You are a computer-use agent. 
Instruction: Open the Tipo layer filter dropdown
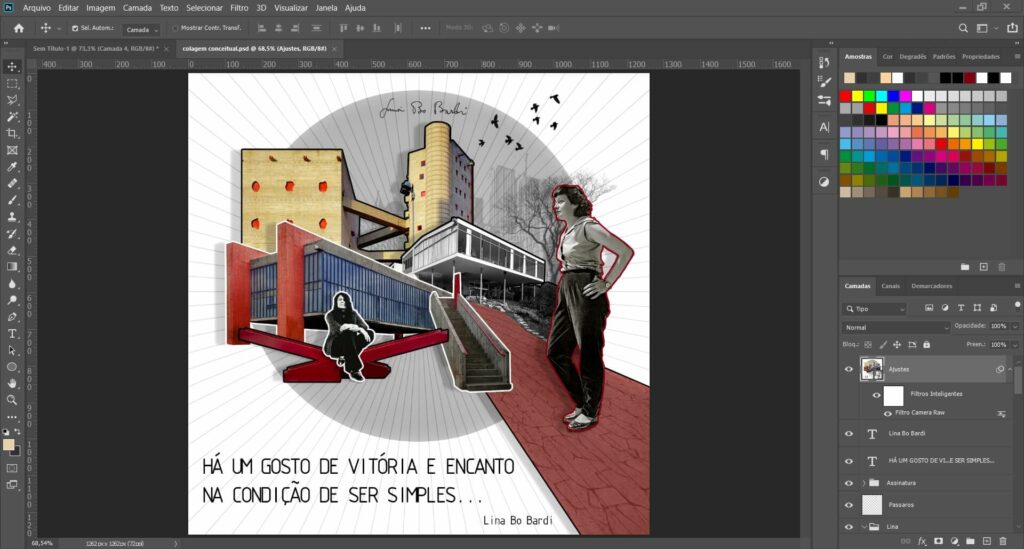click(x=874, y=309)
